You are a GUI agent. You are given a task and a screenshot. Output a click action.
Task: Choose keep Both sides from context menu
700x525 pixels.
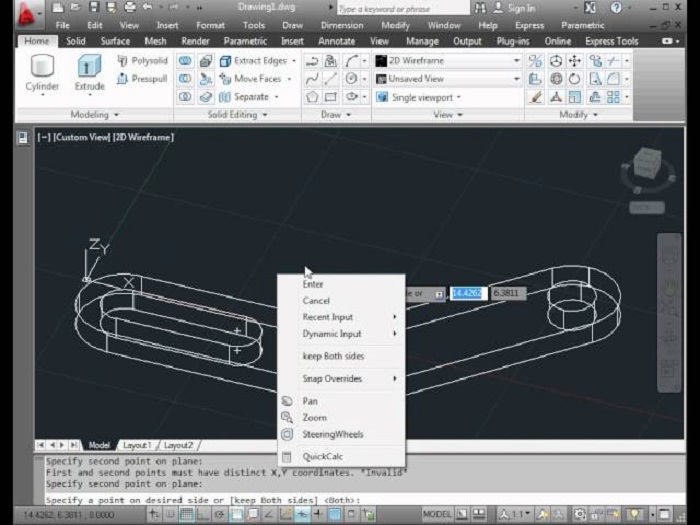[333, 356]
